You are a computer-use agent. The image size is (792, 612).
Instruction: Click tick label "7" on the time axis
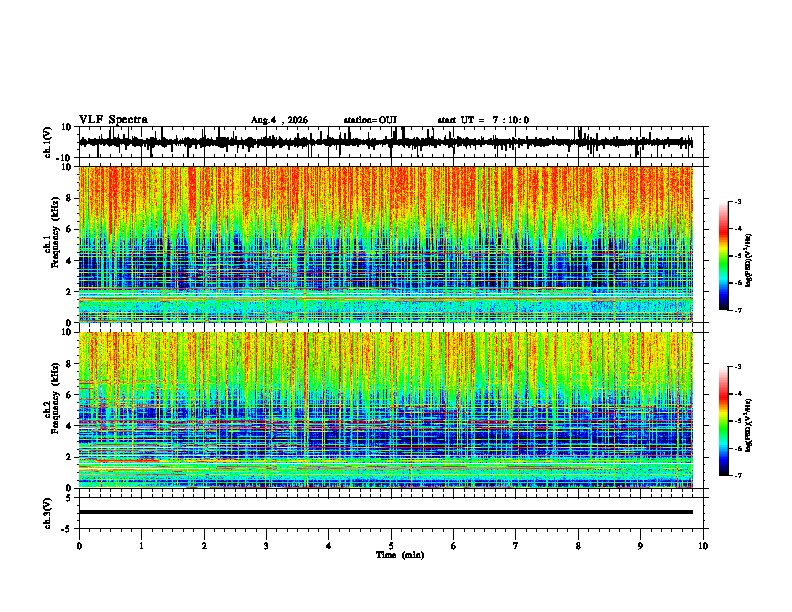tap(516, 546)
